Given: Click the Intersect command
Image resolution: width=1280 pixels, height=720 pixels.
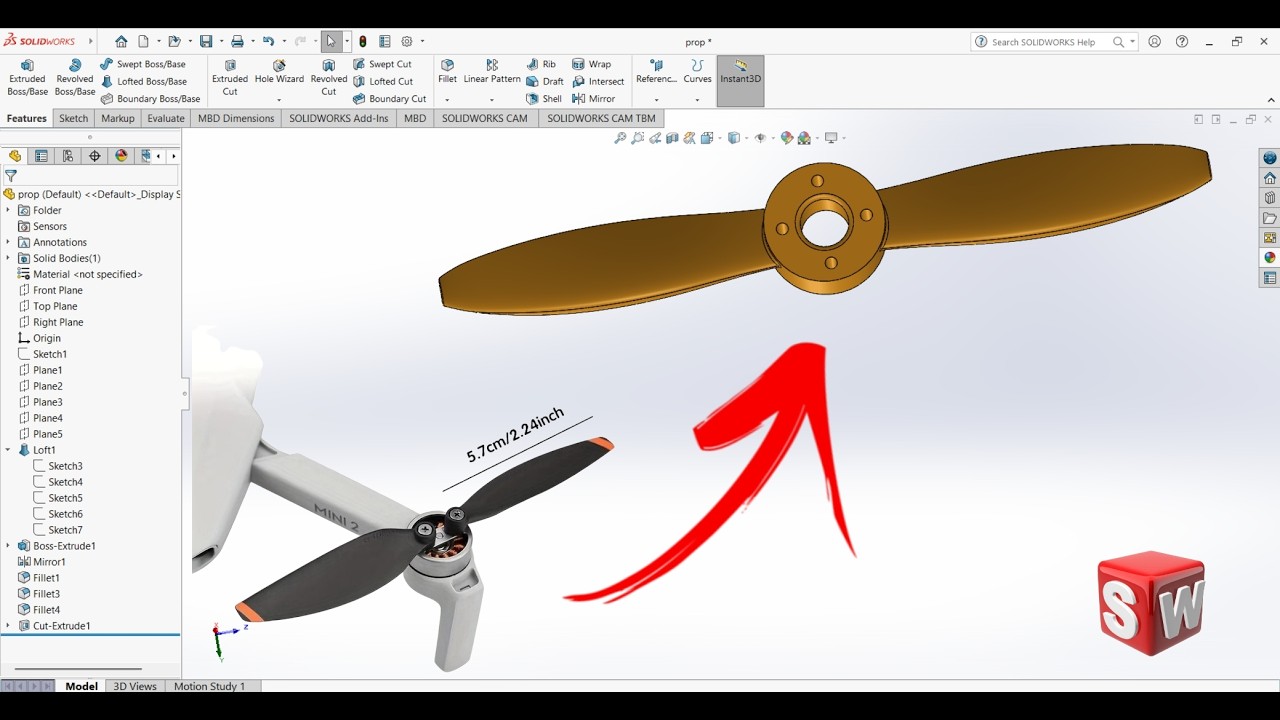Looking at the screenshot, I should pyautogui.click(x=598, y=81).
